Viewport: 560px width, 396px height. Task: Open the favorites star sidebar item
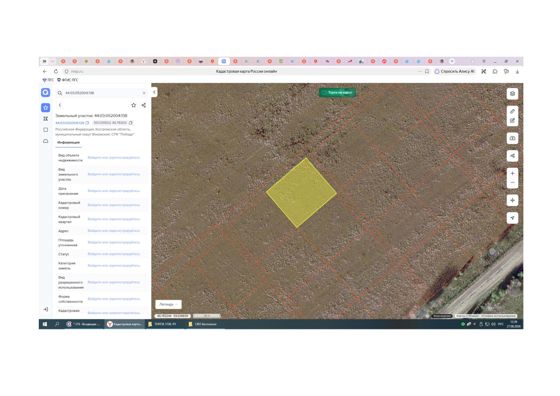[46, 107]
